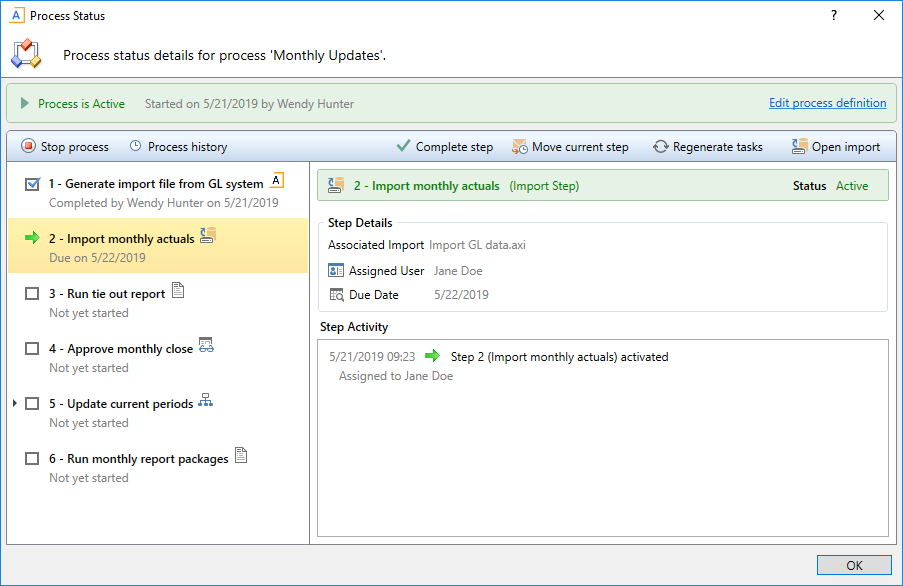Click the calendar icon next to Due Date
This screenshot has height=586, width=903.
tap(336, 296)
